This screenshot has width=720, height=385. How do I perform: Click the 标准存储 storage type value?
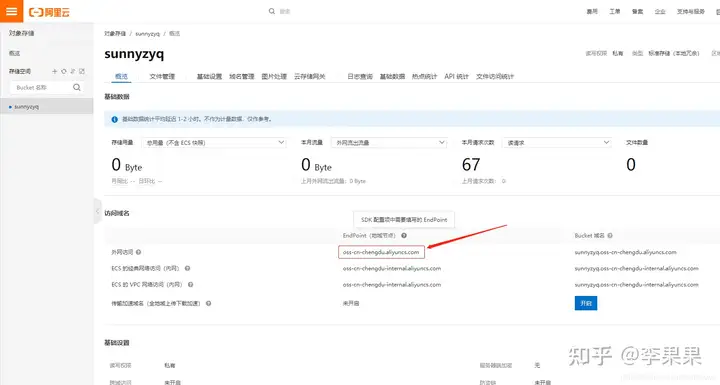click(674, 53)
